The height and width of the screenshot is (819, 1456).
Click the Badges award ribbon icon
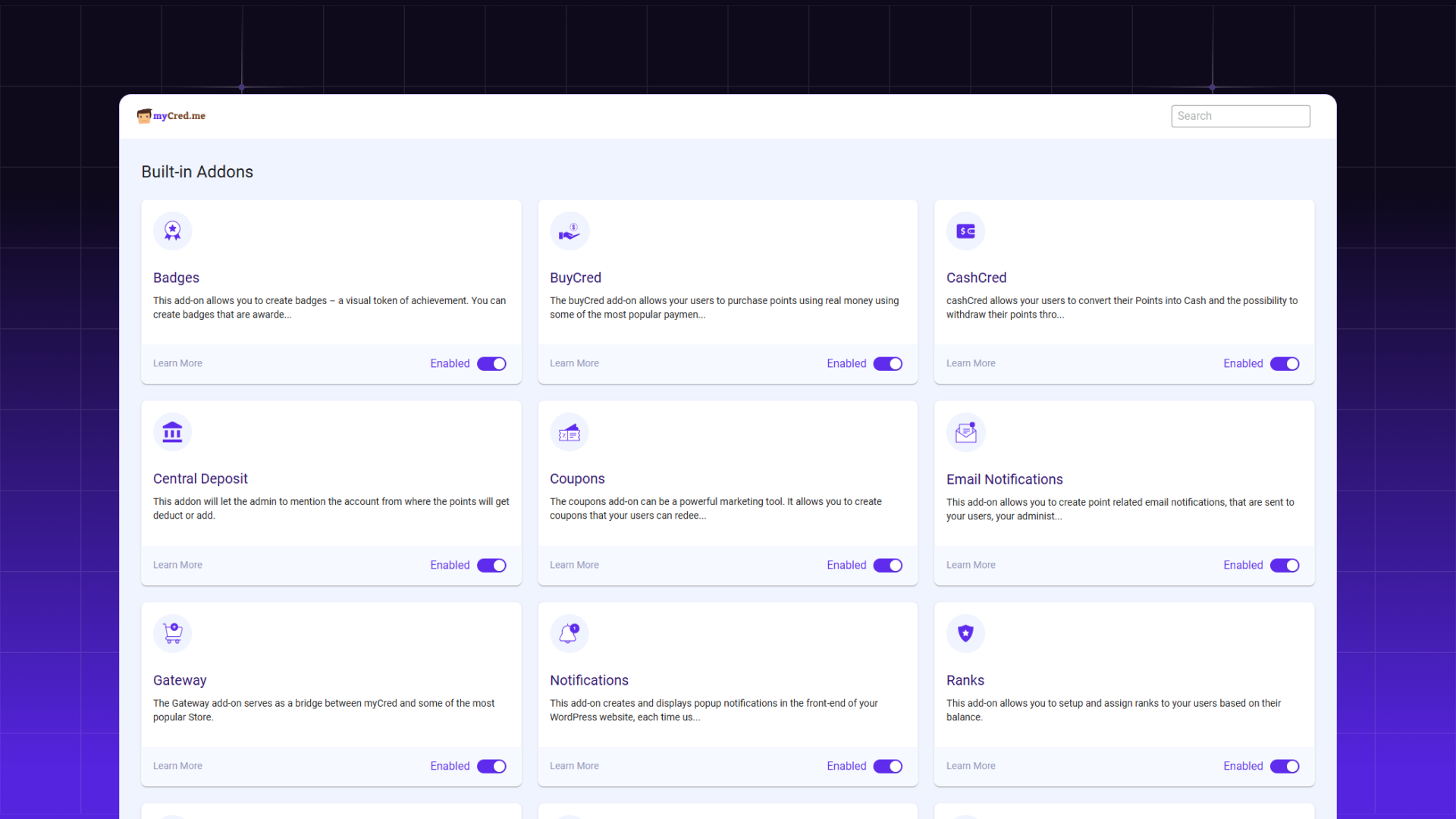click(x=172, y=231)
